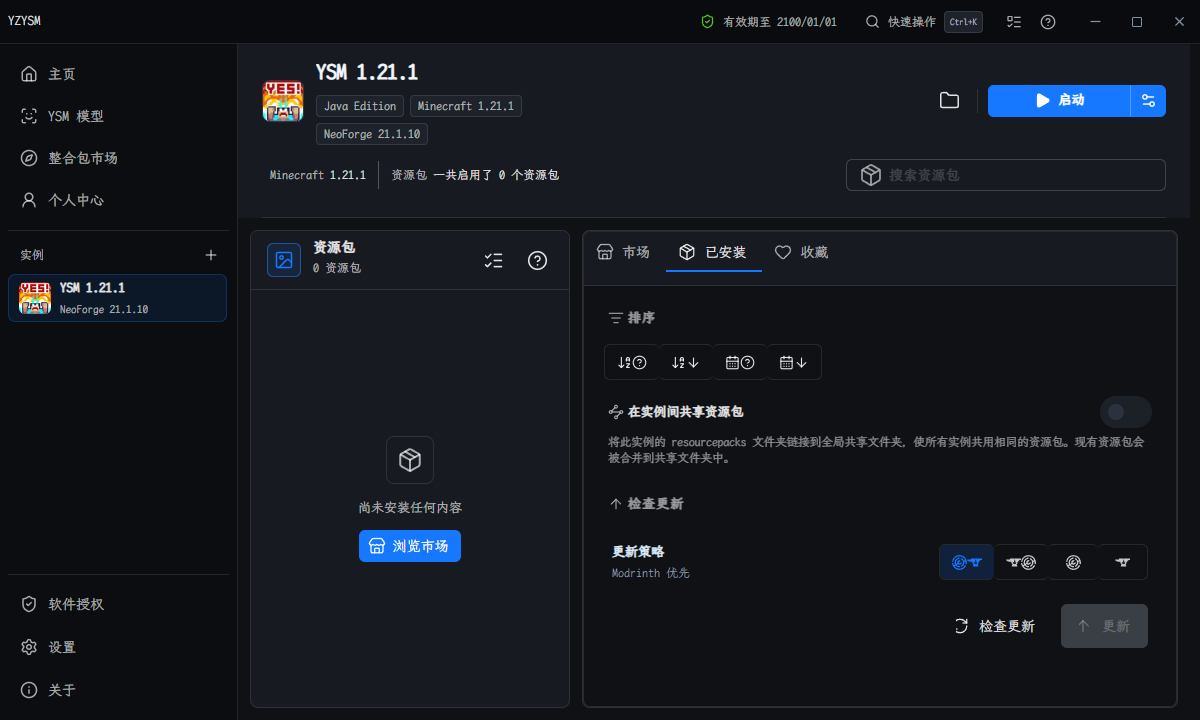The height and width of the screenshot is (720, 1200).
Task: Open the 主页 home page in sidebar
Action: [118, 74]
